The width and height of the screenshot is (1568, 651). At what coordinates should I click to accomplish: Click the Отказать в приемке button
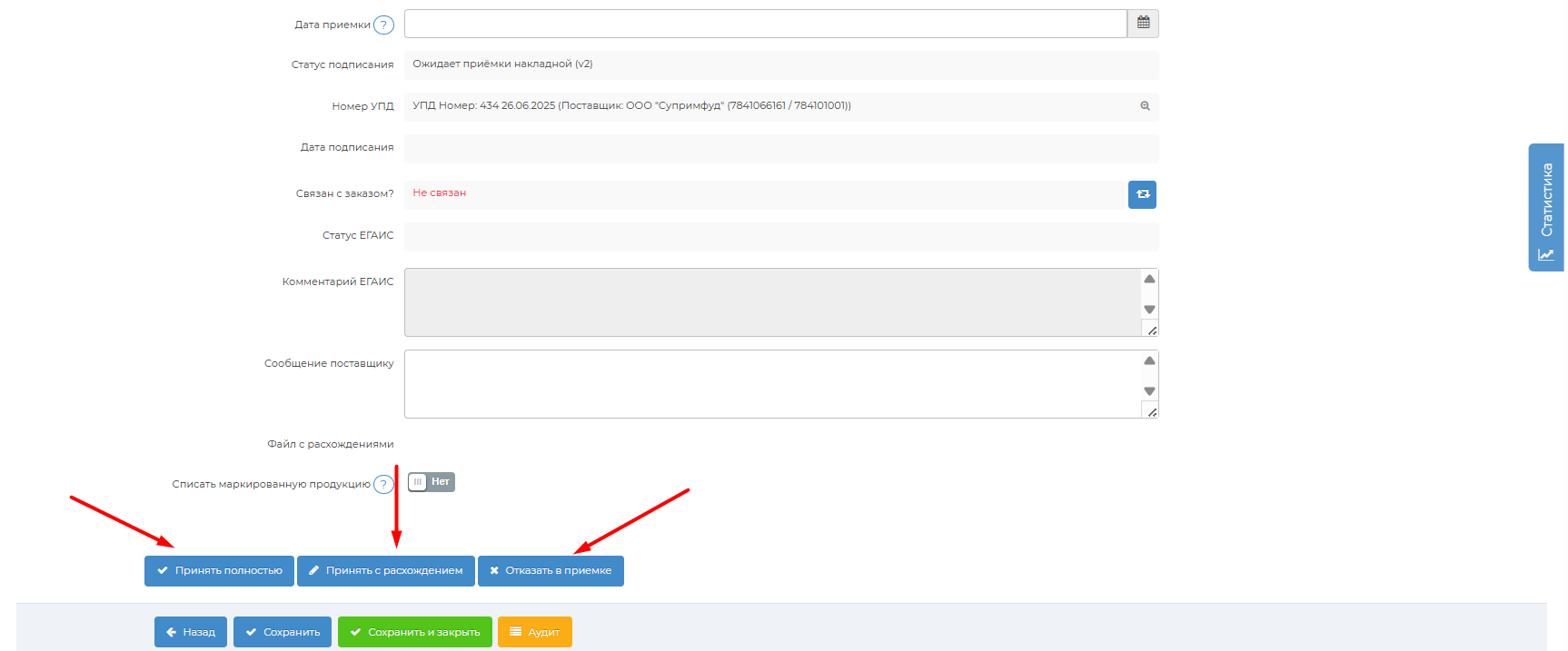(551, 571)
